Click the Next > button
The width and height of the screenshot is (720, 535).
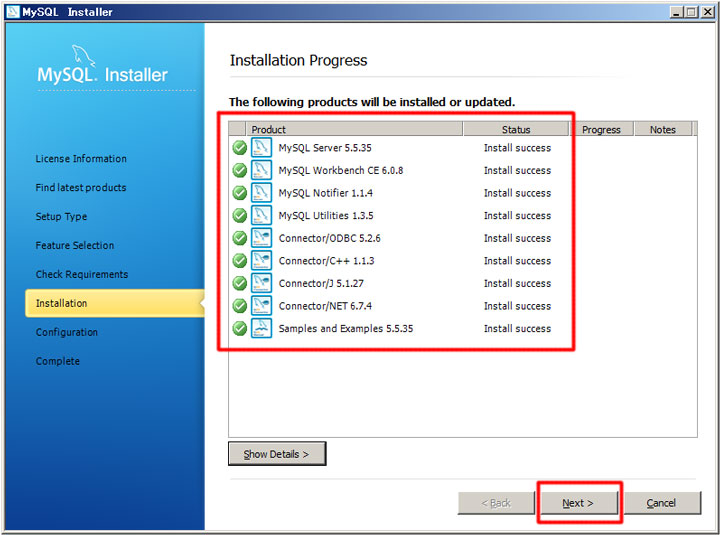(579, 503)
